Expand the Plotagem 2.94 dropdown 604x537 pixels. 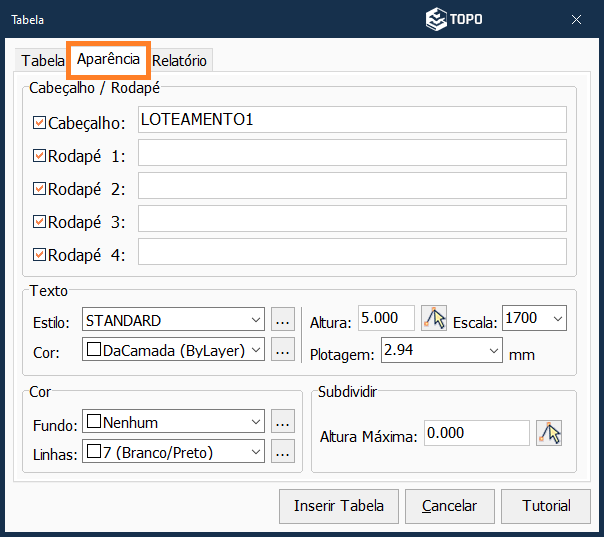pos(494,351)
